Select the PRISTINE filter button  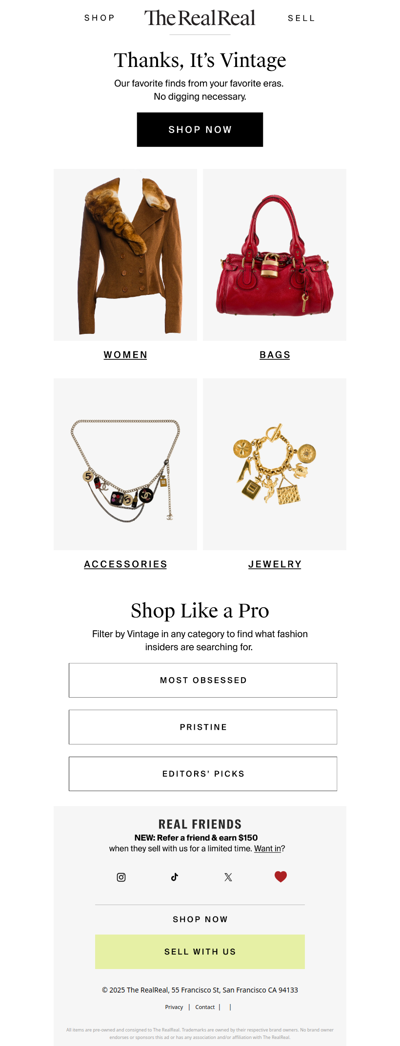coord(203,727)
